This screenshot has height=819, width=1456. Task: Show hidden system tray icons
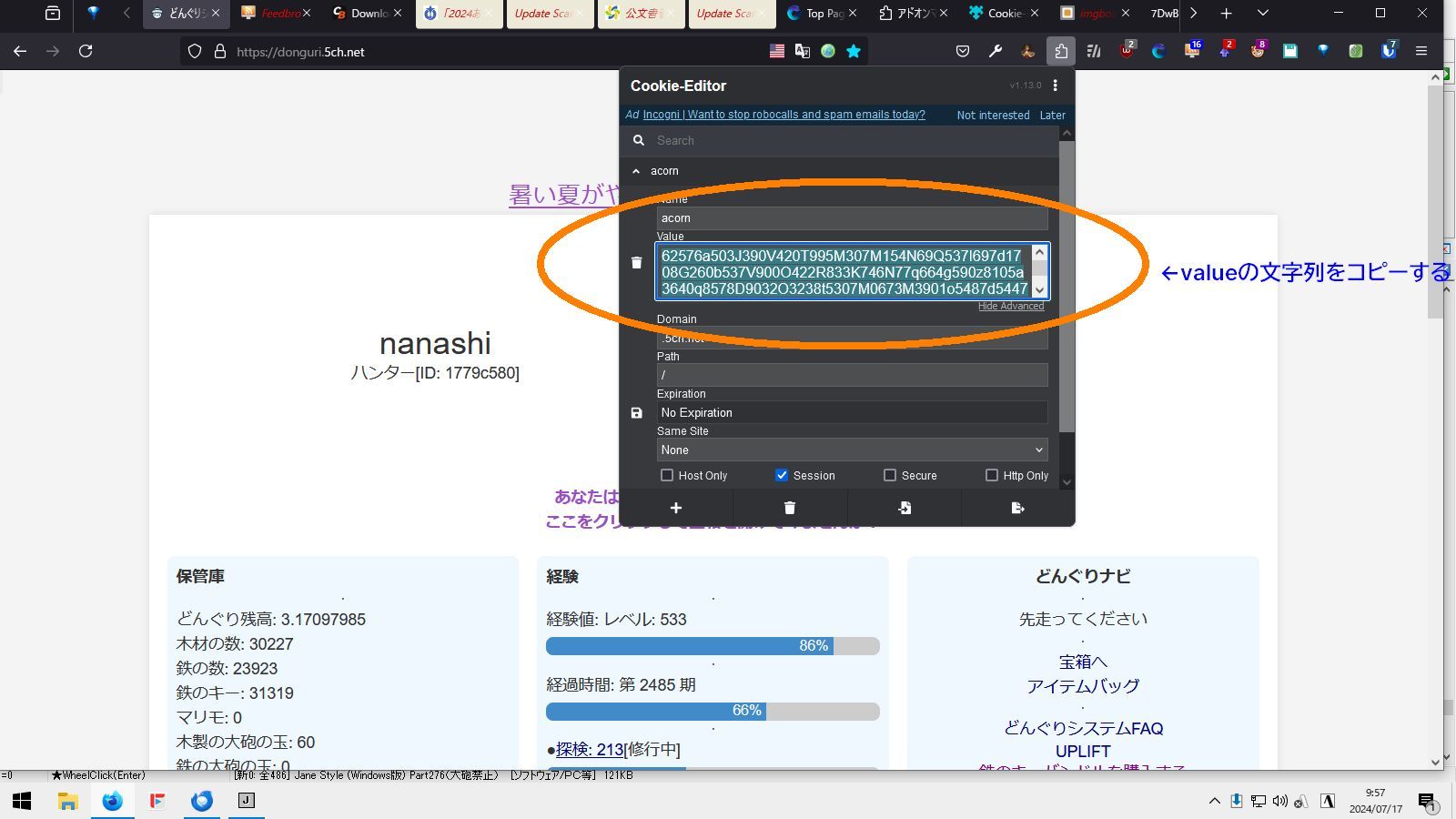tap(1214, 801)
